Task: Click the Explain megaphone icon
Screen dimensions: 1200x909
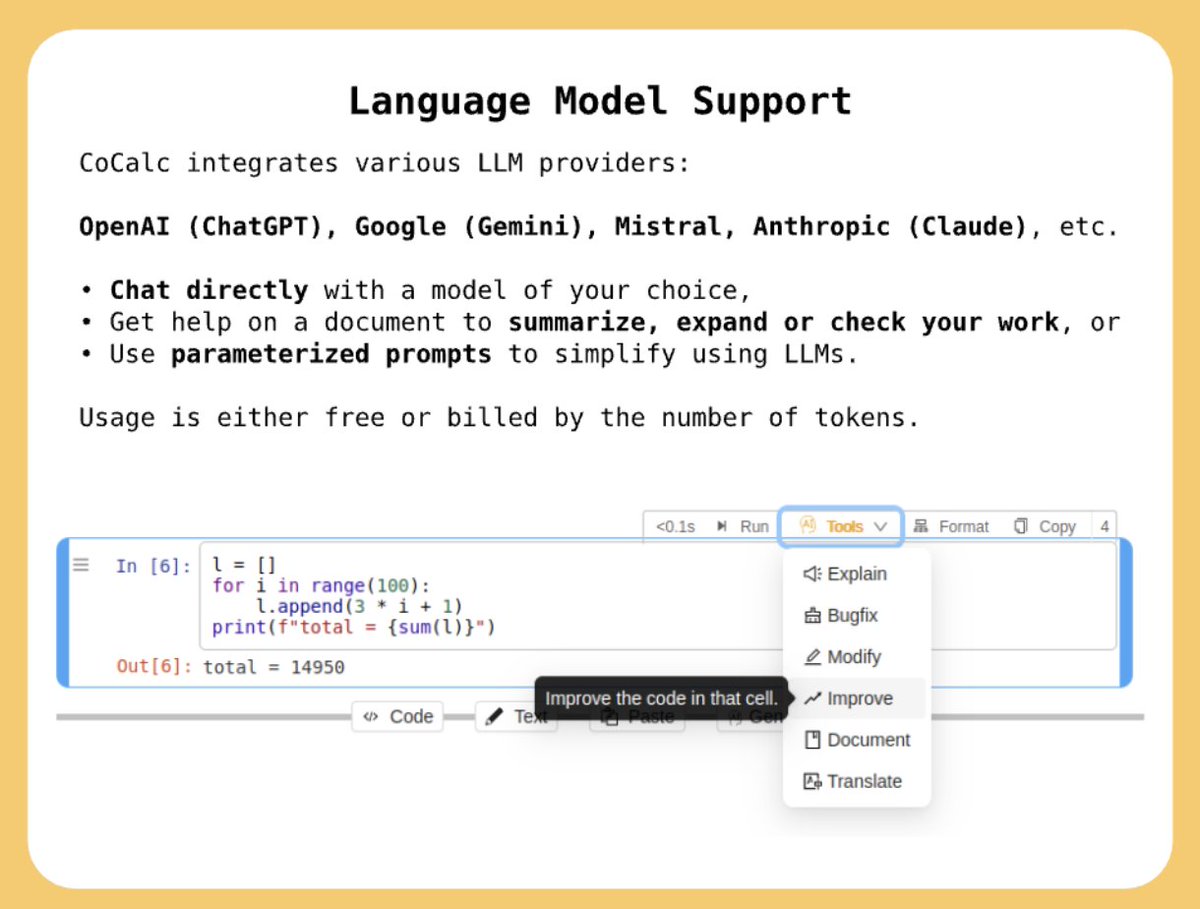Action: [812, 574]
